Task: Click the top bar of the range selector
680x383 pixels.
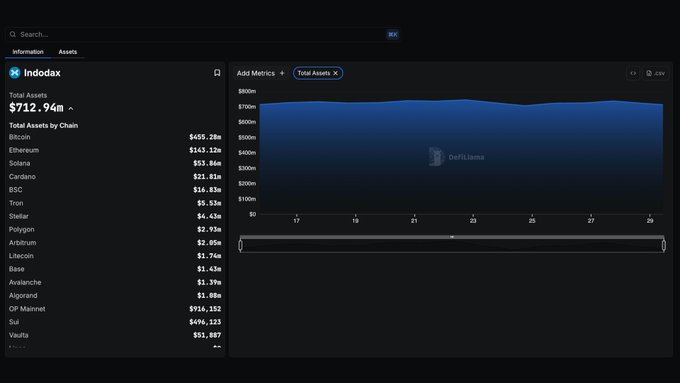Action: 452,237
